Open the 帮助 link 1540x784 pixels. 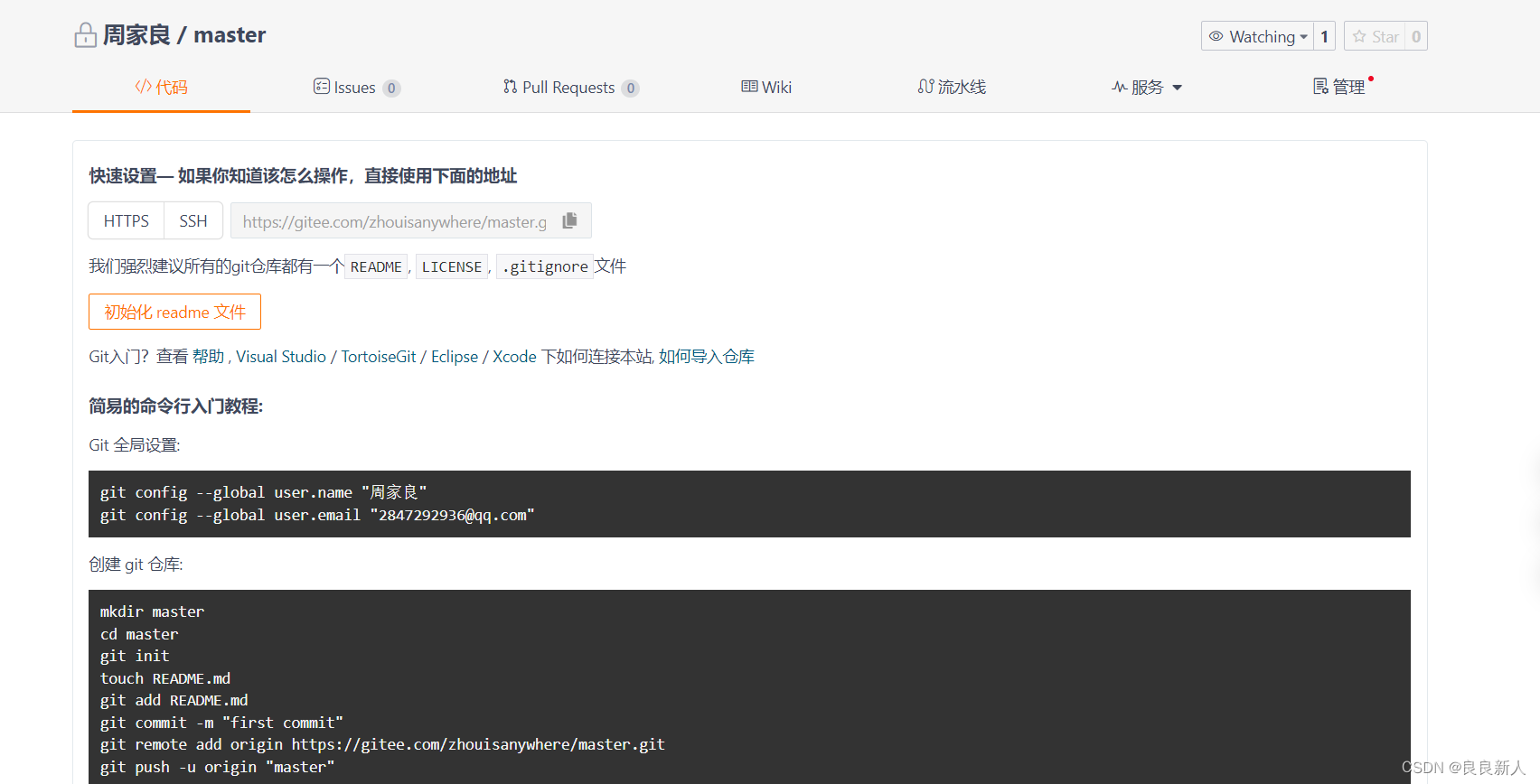click(208, 357)
